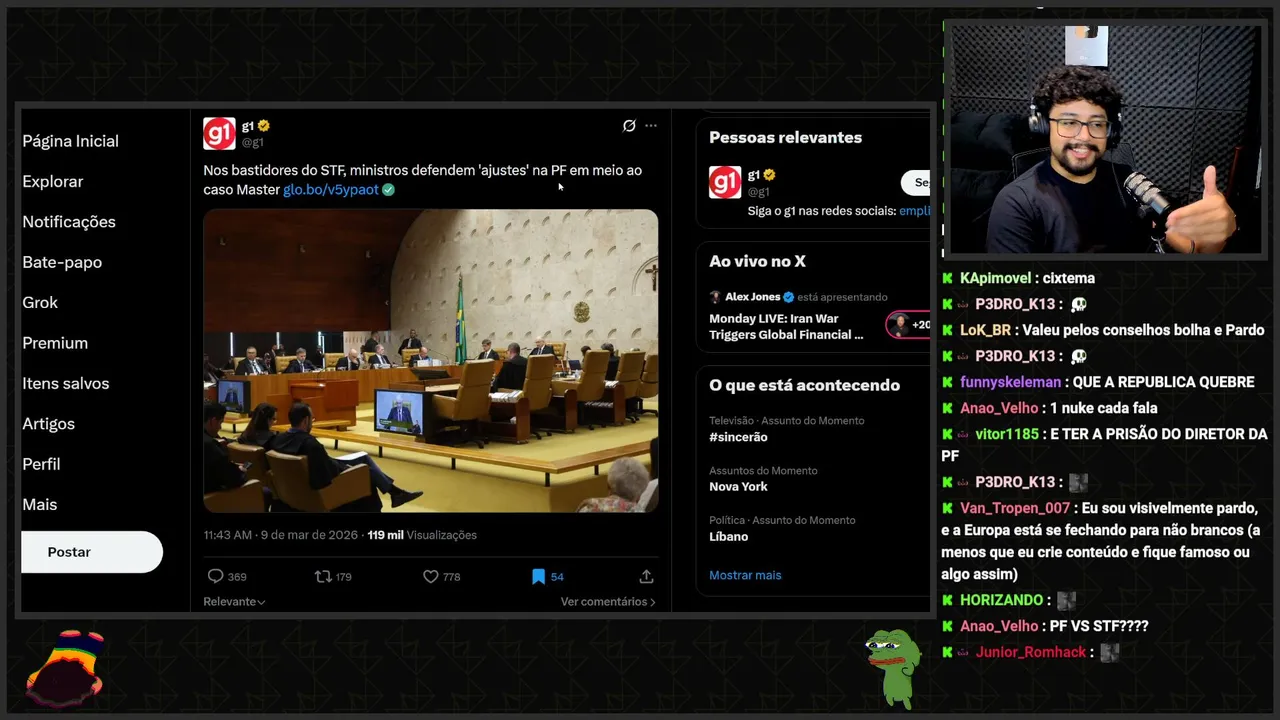Screen dimensions: 1280x720
Task: Open the @g1 handle under post author
Action: 252,143
